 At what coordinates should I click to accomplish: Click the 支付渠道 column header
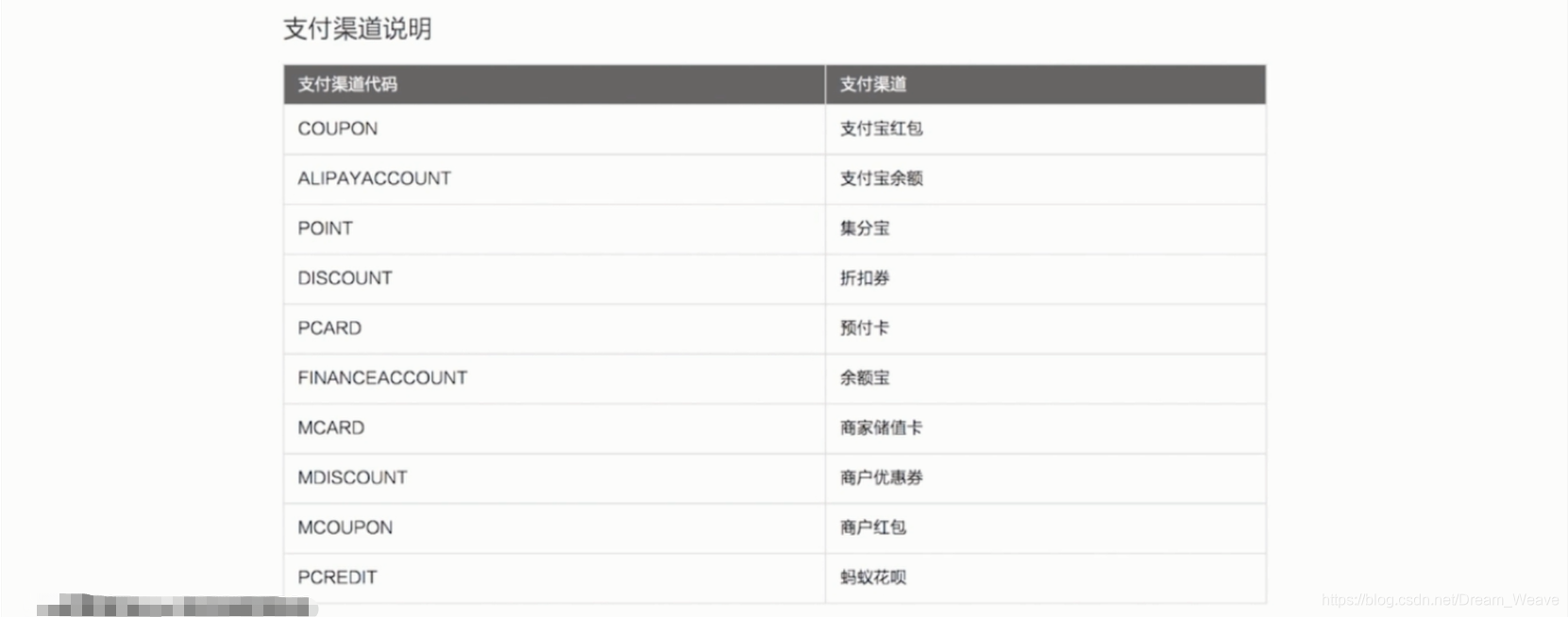tap(872, 84)
